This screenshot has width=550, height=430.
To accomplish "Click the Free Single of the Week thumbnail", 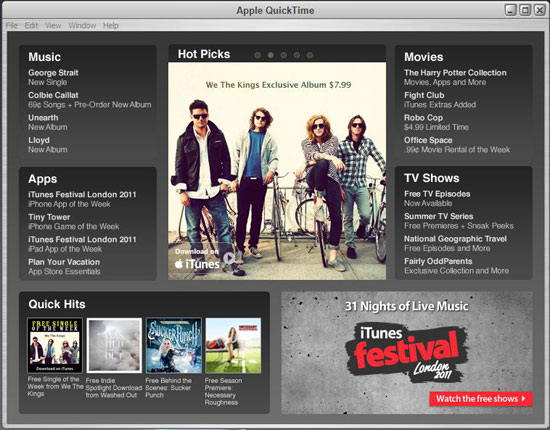I will [x=55, y=345].
